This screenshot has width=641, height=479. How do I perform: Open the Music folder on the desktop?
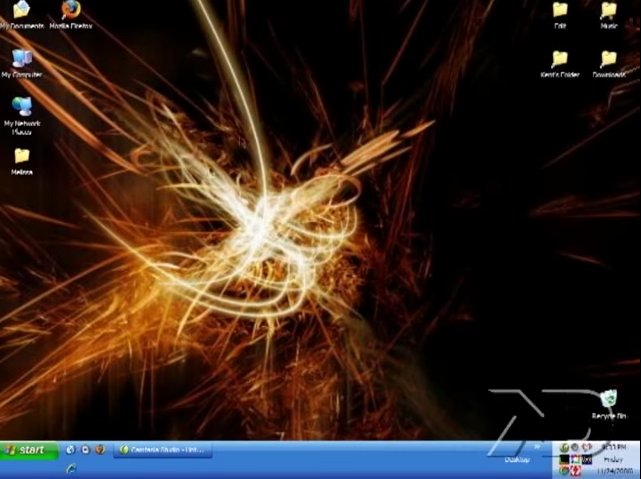pyautogui.click(x=609, y=16)
